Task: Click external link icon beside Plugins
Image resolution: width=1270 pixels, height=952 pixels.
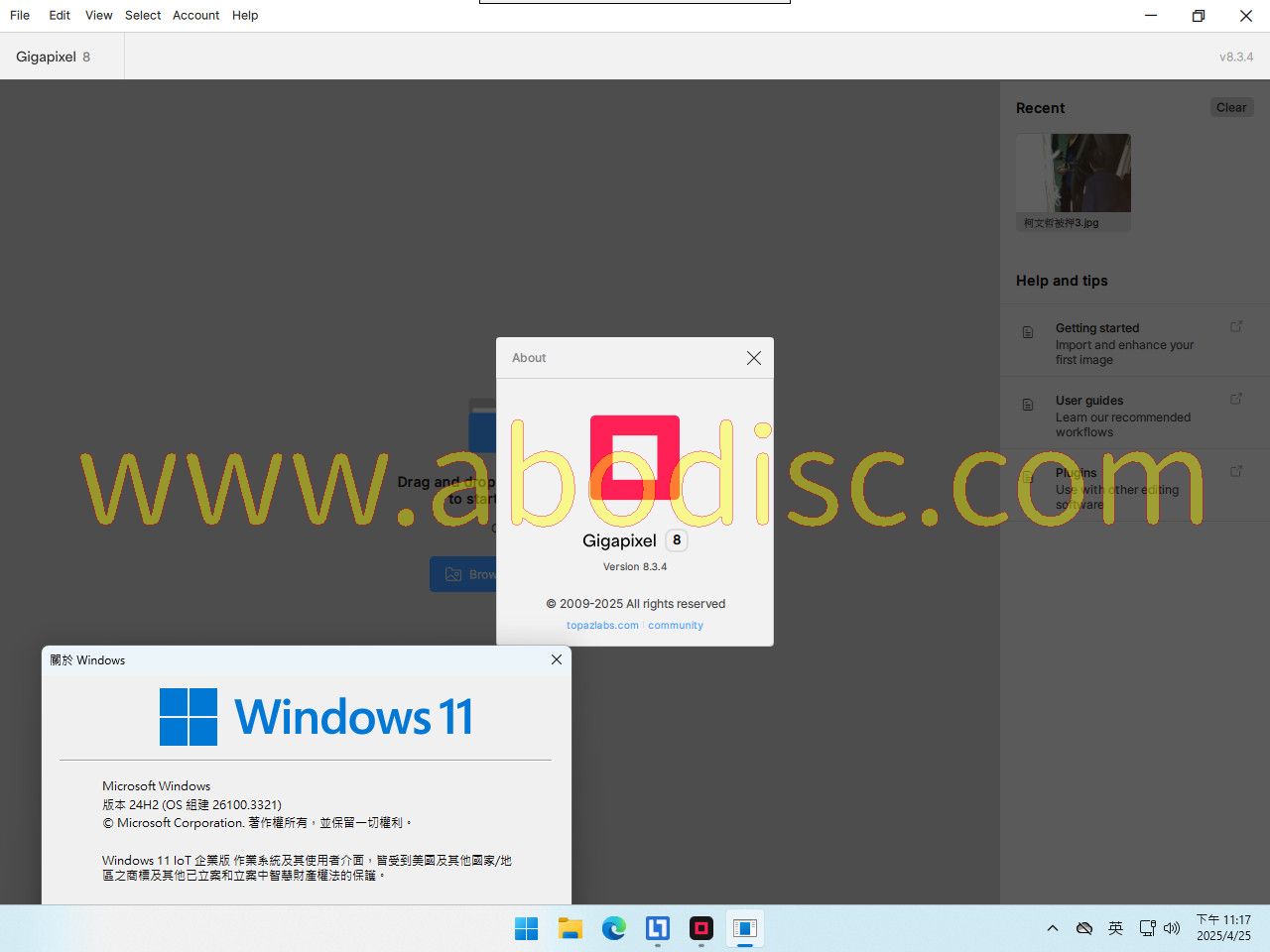Action: pyautogui.click(x=1236, y=471)
